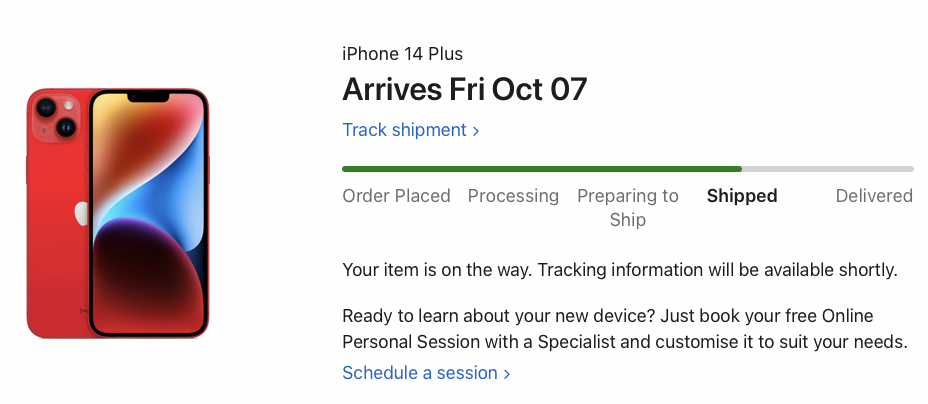Click the notch on the iPhone front screen
Image resolution: width=928 pixels, height=404 pixels.
click(147, 99)
